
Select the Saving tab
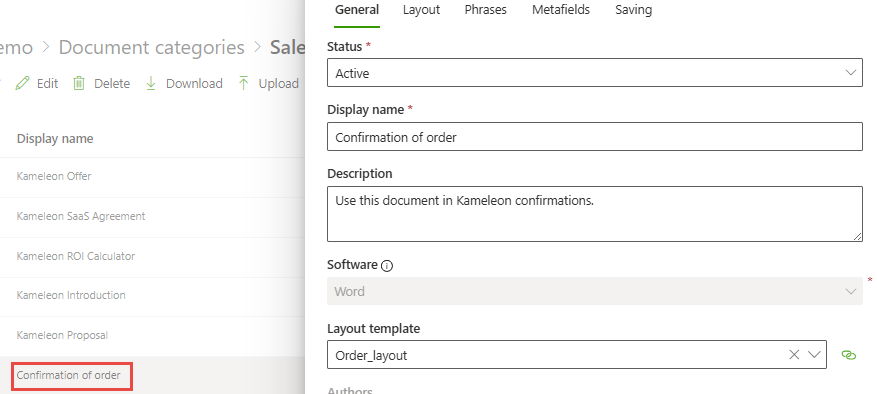634,10
